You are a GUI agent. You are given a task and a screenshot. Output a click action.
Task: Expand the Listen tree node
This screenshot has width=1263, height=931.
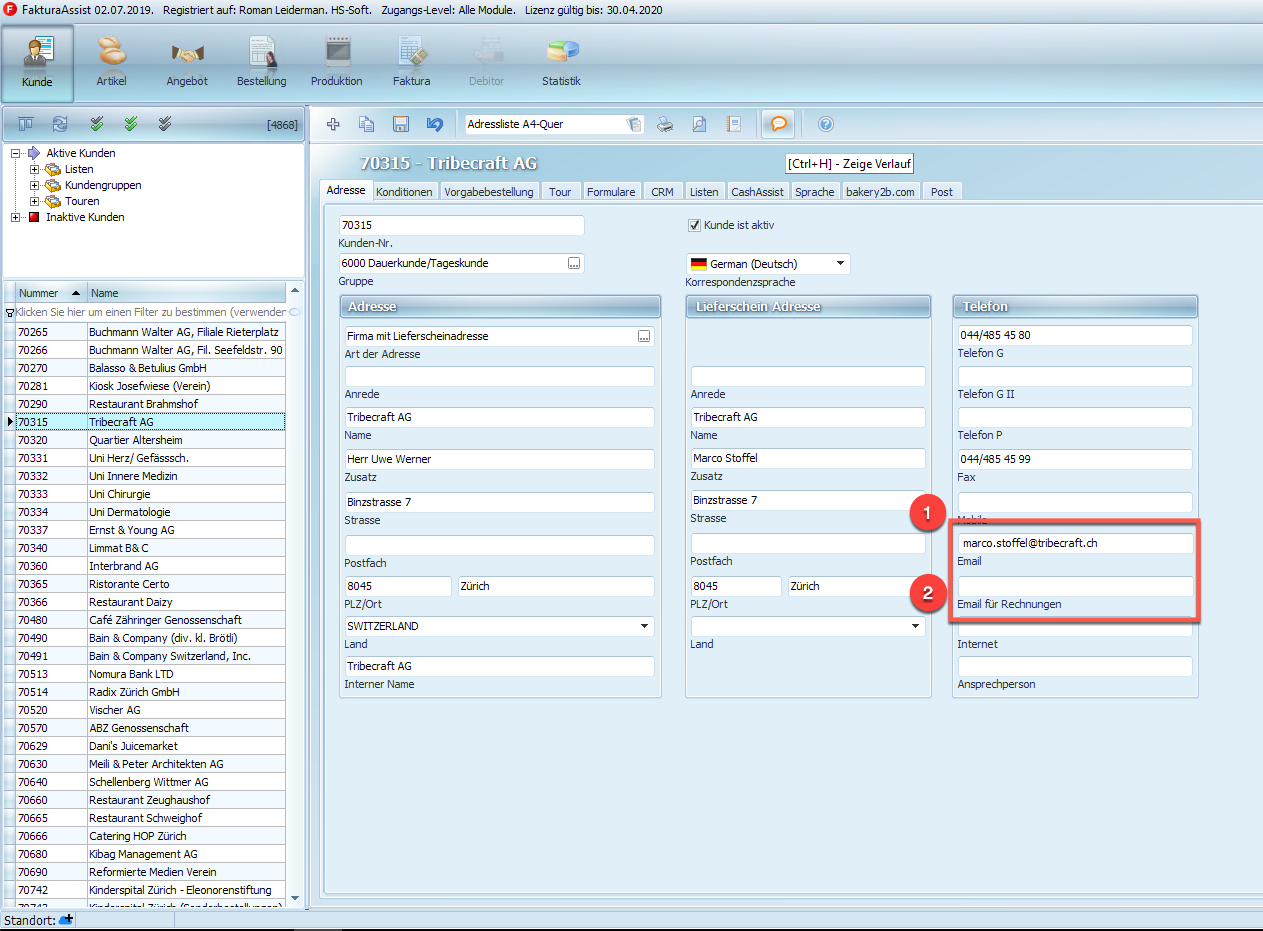pos(35,169)
